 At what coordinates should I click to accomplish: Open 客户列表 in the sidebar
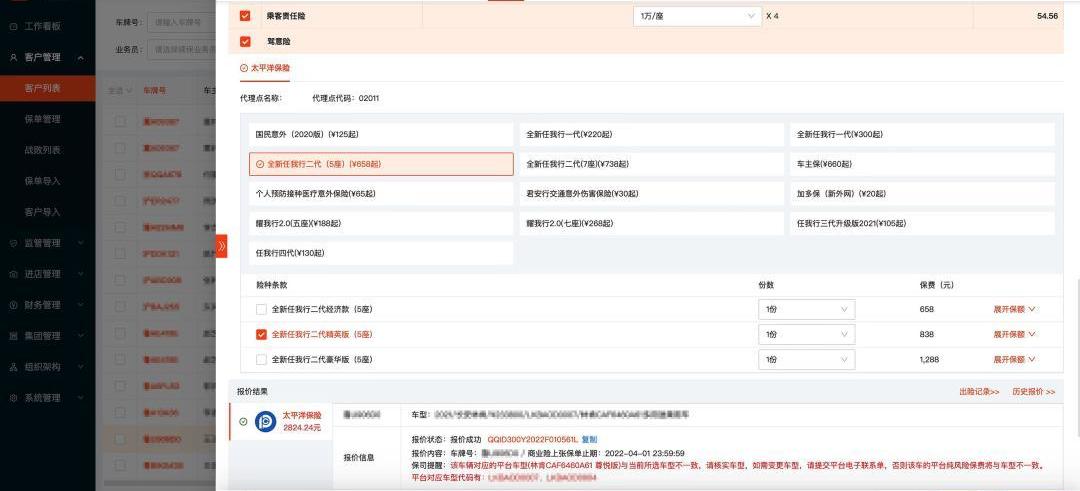tap(48, 88)
